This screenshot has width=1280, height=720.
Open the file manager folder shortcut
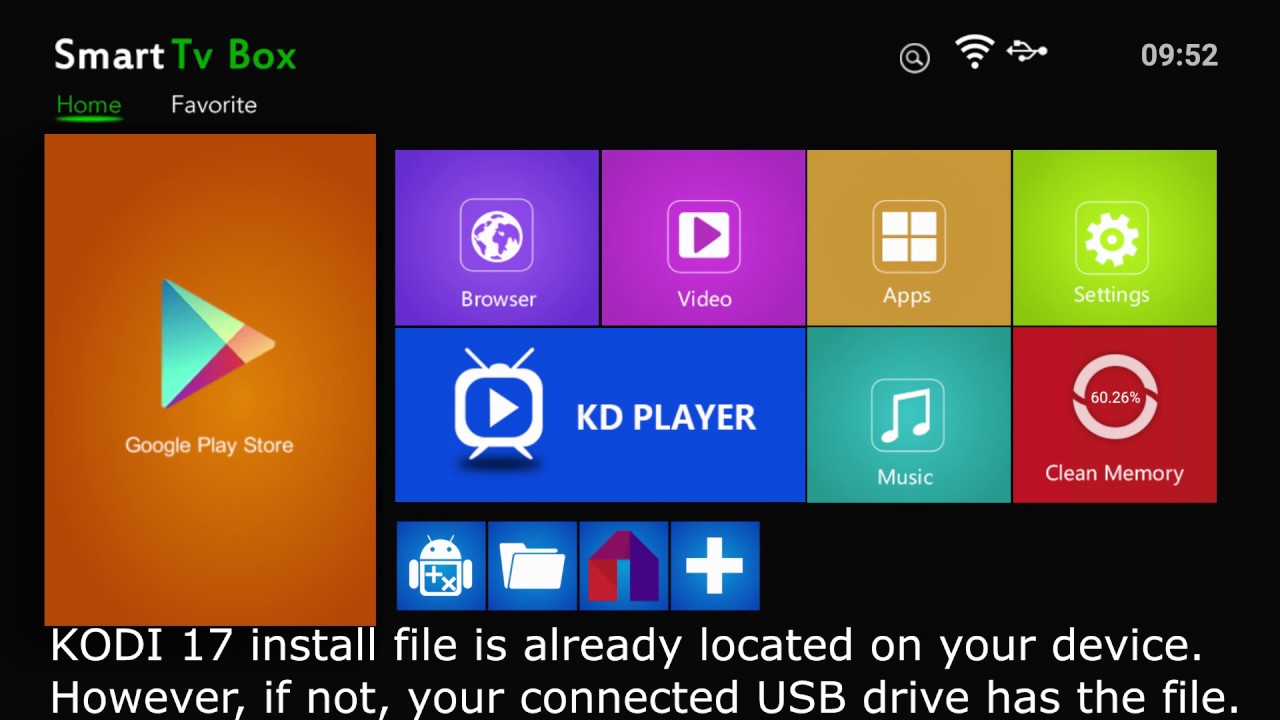532,566
